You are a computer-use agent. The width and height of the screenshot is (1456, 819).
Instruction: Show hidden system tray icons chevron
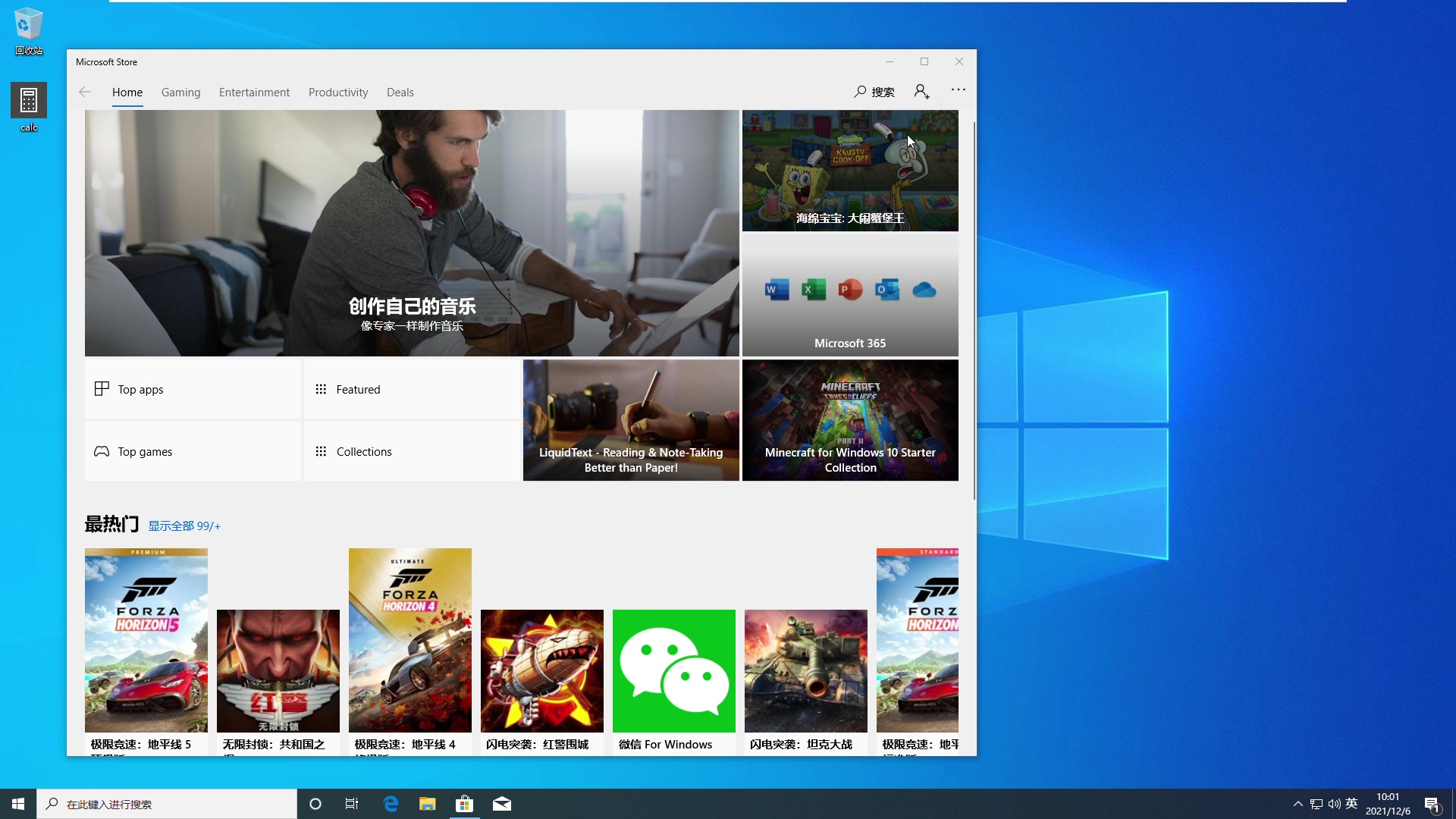pyautogui.click(x=1298, y=804)
